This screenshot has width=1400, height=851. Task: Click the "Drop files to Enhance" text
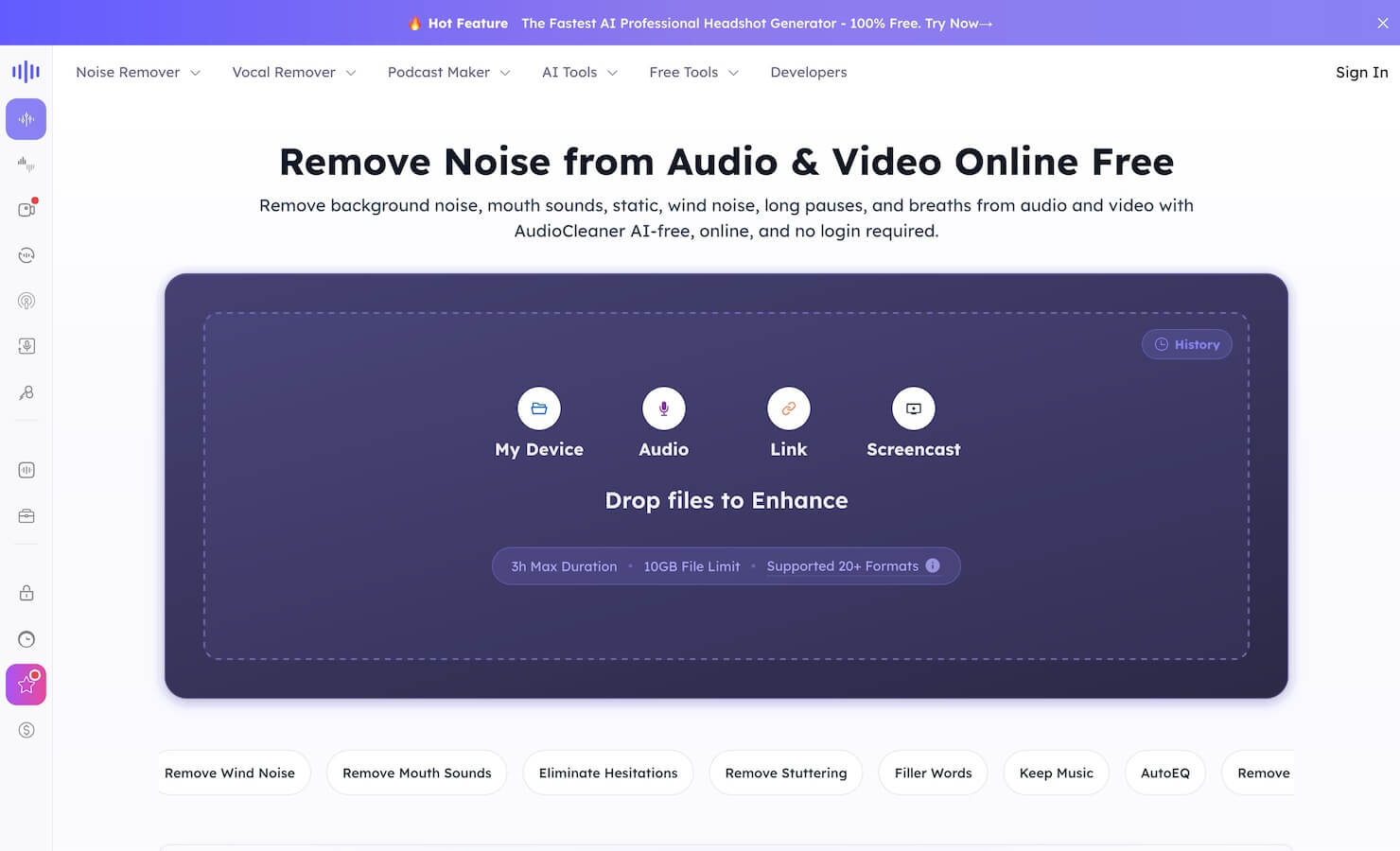click(726, 500)
